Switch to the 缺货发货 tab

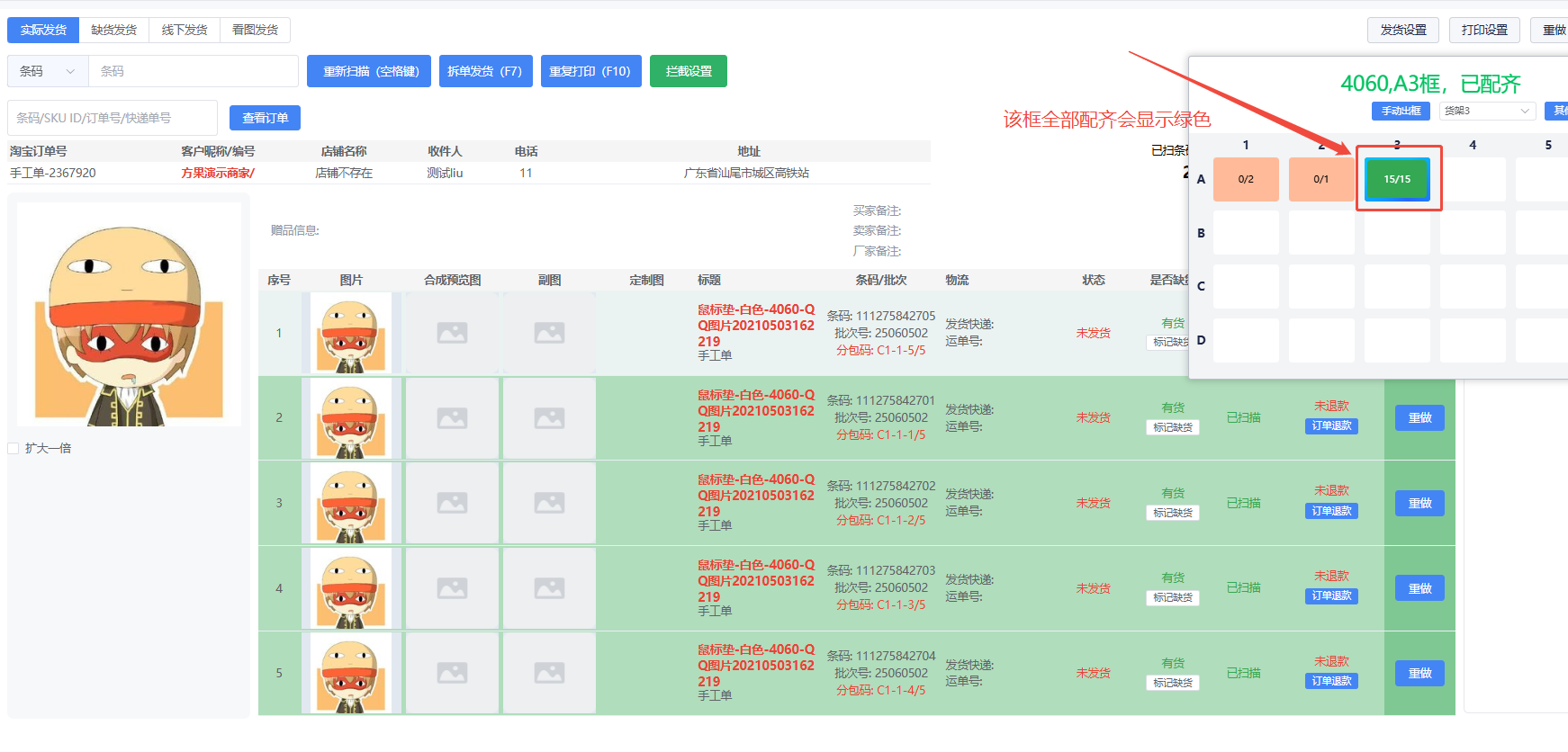pos(114,30)
